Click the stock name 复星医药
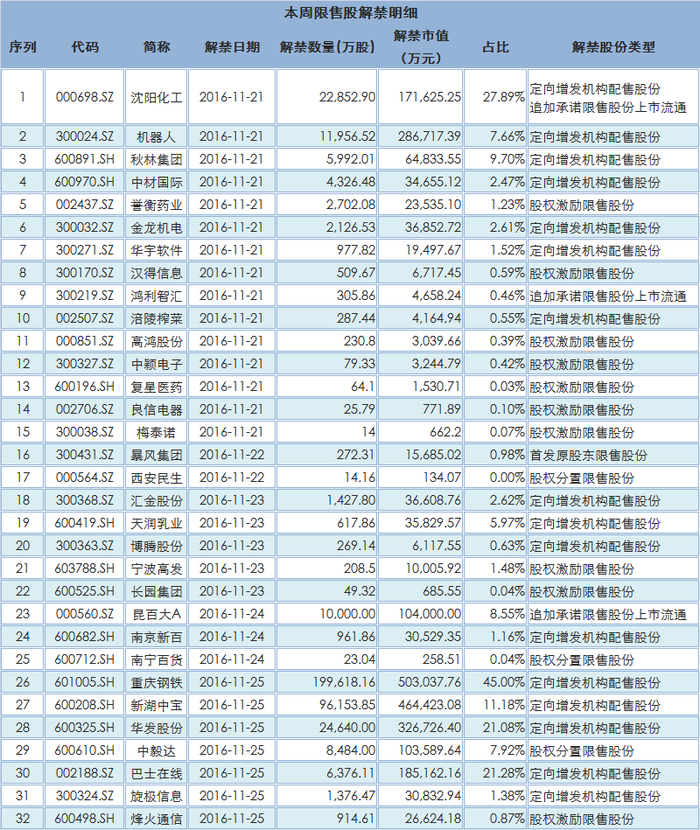The image size is (700, 830). coord(157,387)
